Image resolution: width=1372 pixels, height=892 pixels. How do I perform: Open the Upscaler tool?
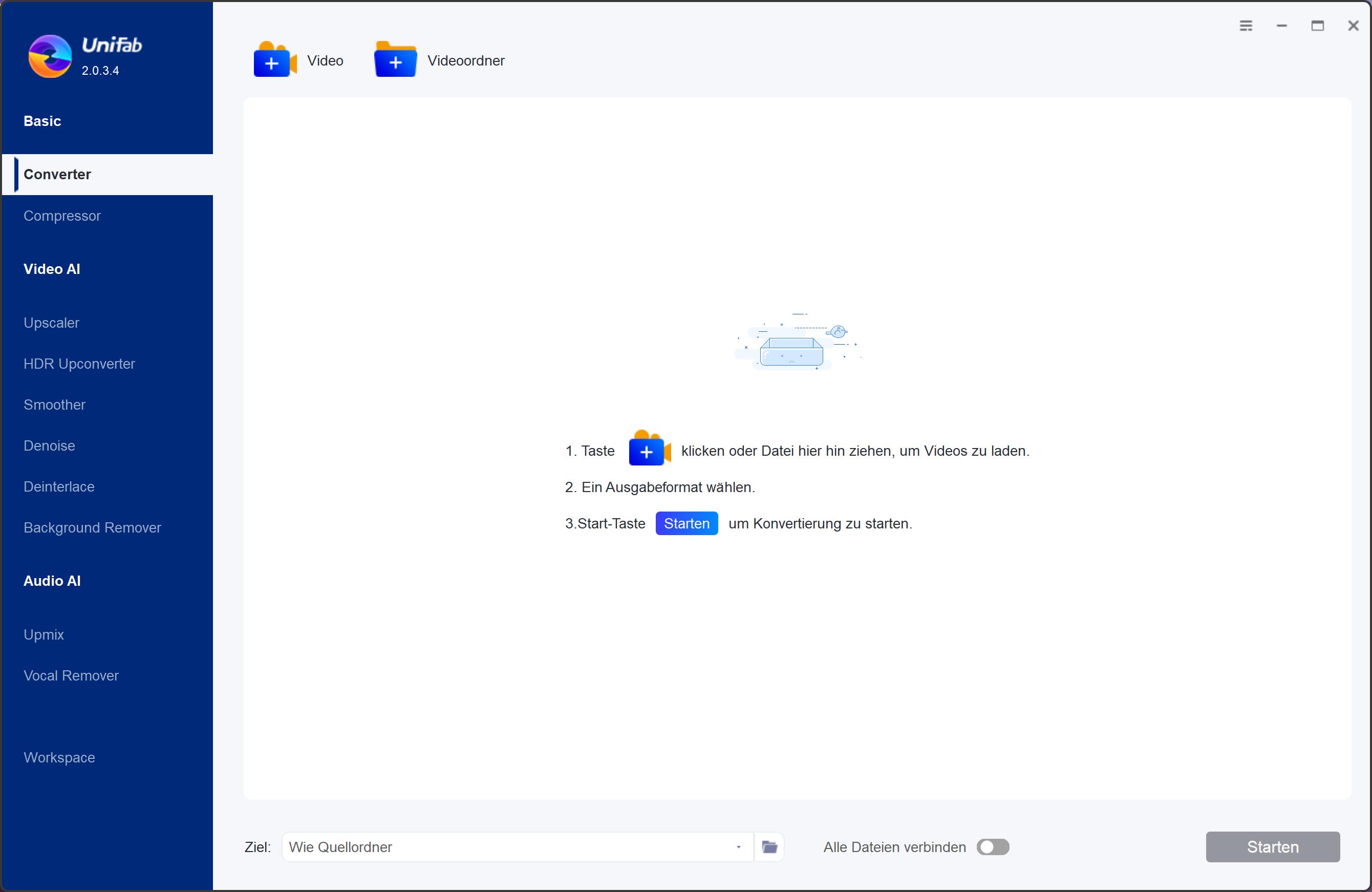point(51,322)
